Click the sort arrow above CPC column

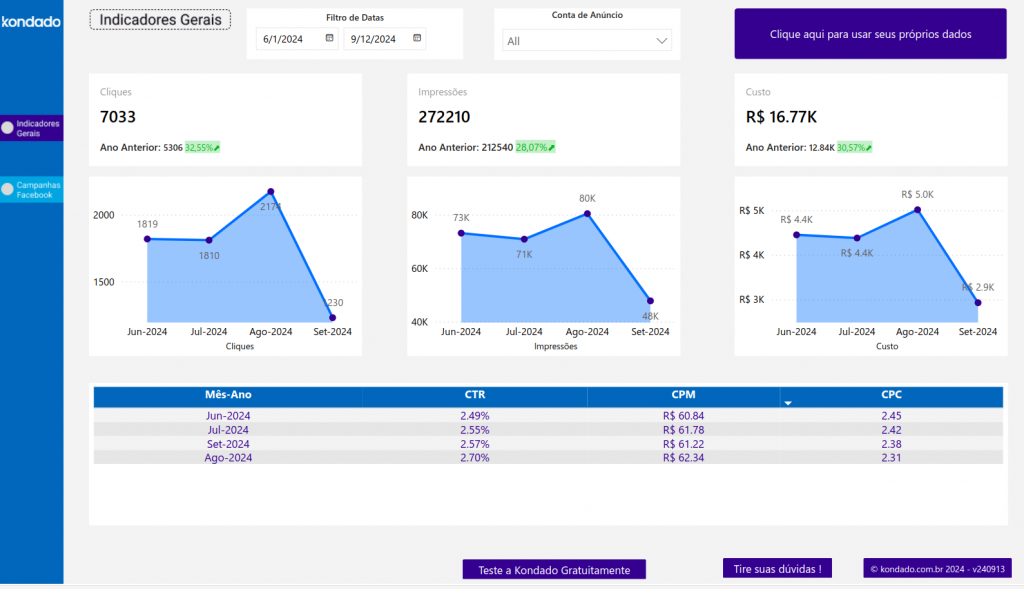tap(788, 403)
